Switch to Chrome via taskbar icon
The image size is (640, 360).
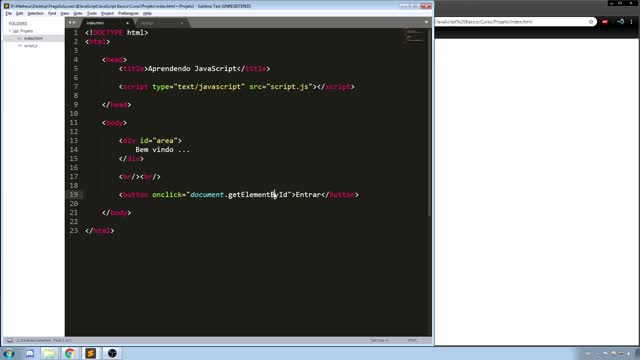pos(70,353)
